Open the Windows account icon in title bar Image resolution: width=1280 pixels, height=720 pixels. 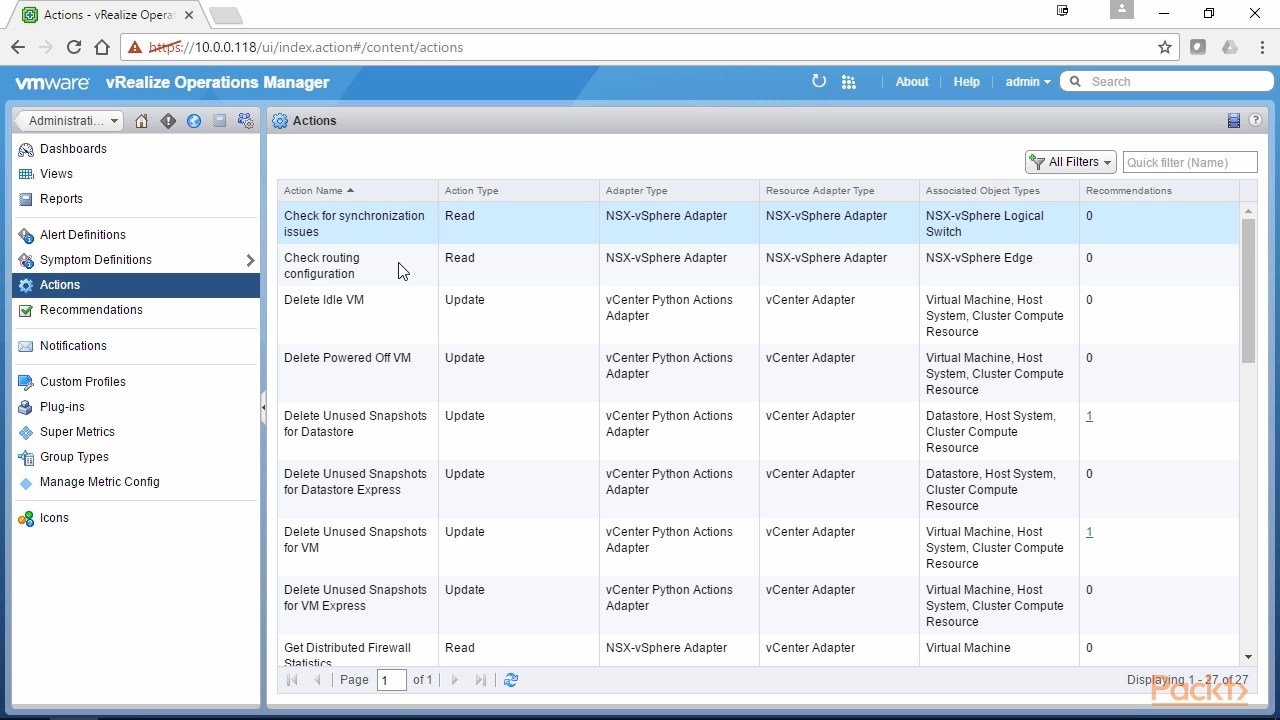[1122, 9]
